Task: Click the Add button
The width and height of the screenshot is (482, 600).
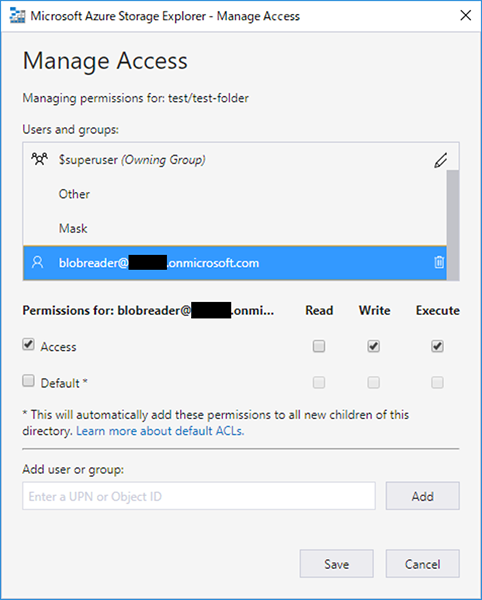Action: [422, 496]
